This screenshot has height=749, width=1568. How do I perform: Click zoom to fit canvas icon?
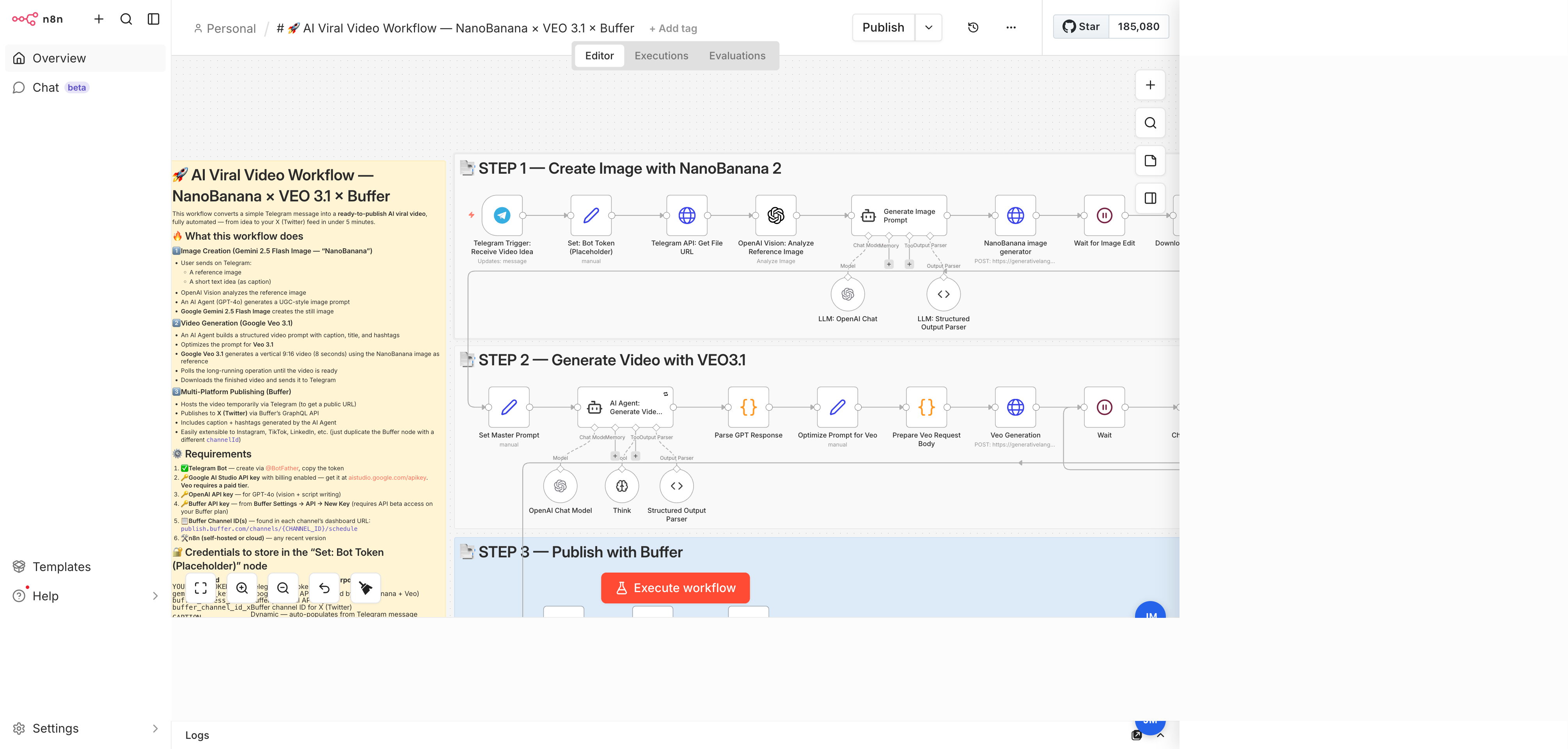(x=201, y=588)
